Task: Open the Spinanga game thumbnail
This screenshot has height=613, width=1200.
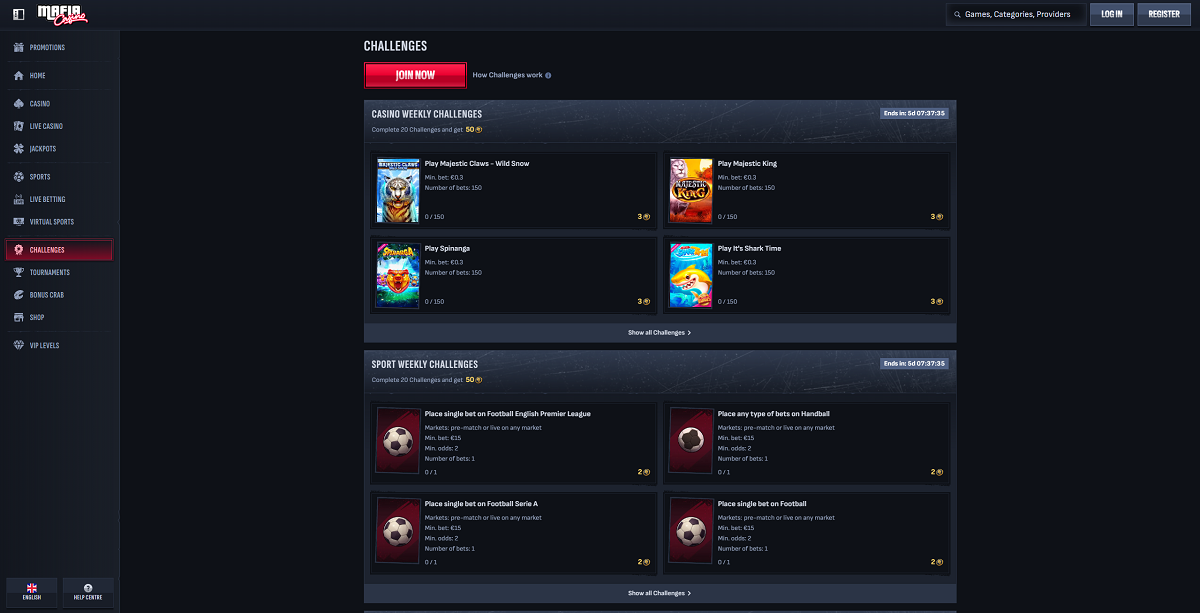Action: click(x=398, y=275)
